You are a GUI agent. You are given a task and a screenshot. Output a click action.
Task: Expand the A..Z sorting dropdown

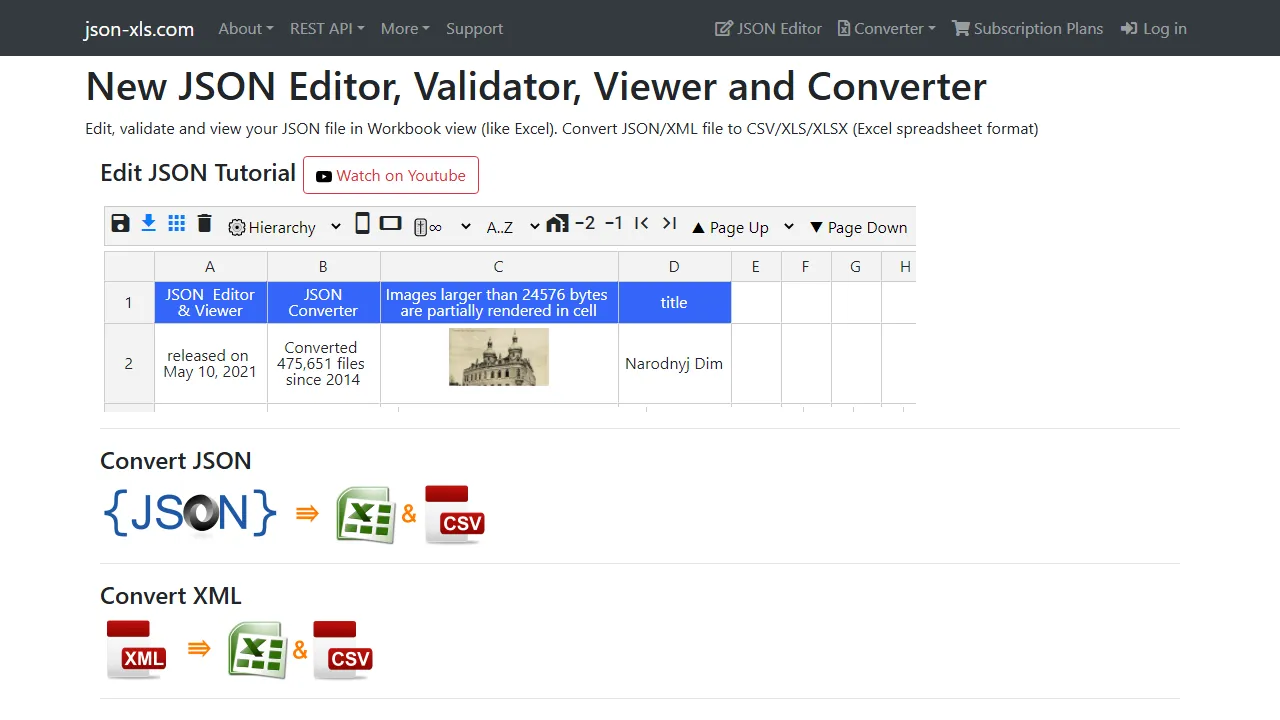(534, 227)
